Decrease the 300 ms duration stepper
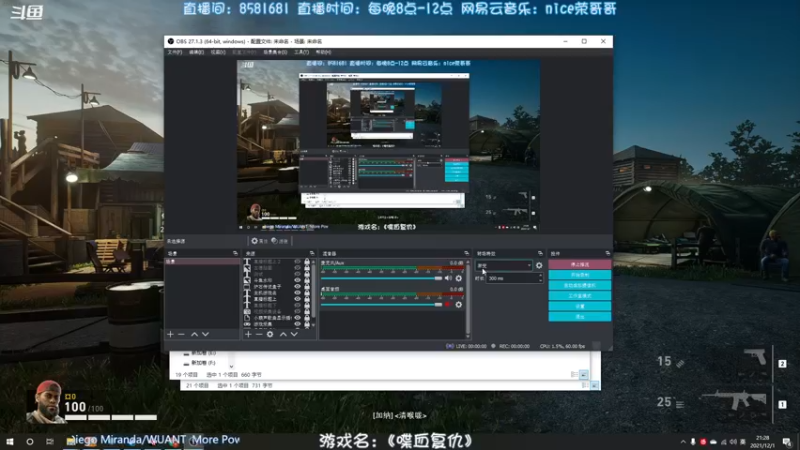The width and height of the screenshot is (800, 450). pyautogui.click(x=540, y=281)
